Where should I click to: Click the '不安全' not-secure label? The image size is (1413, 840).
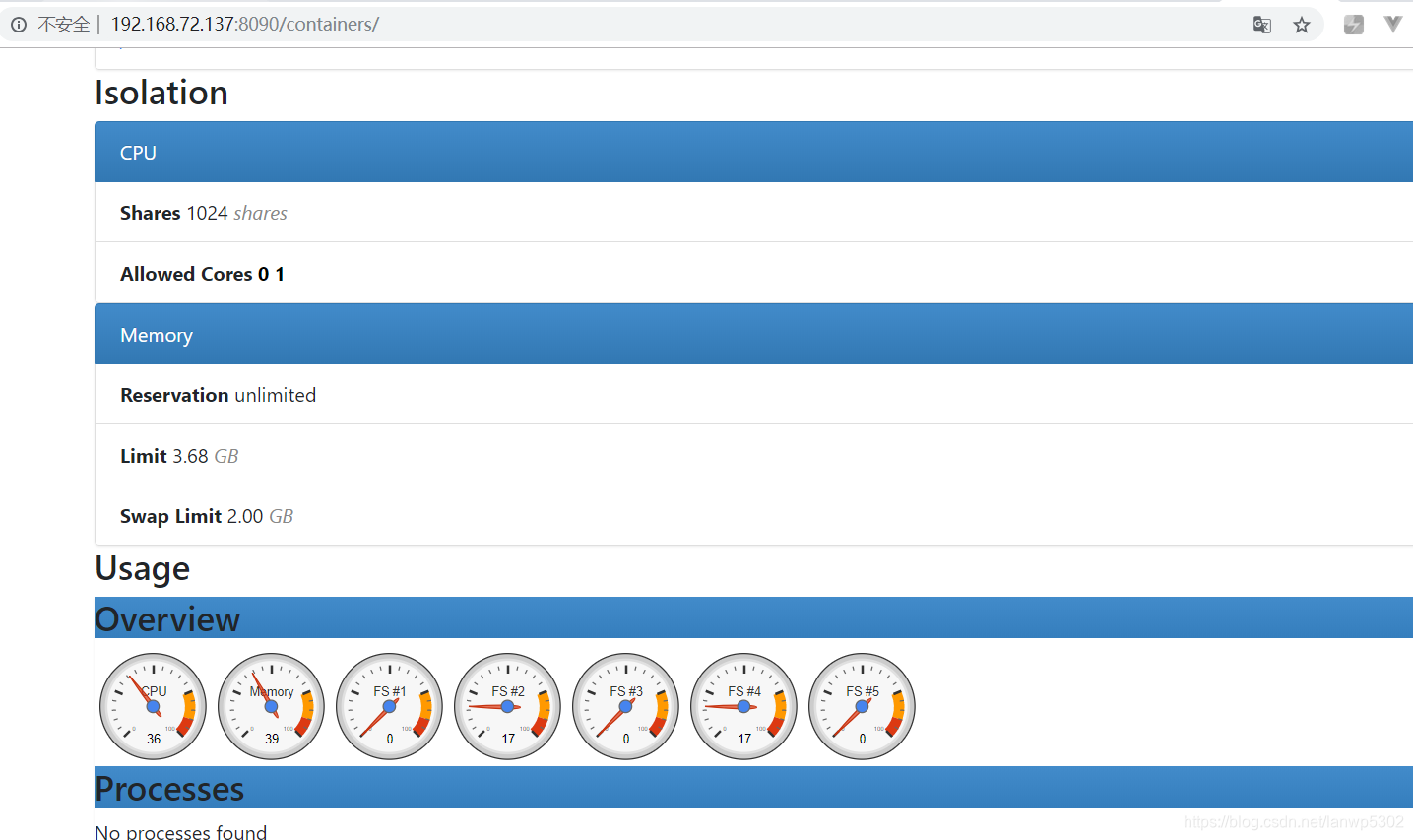click(x=64, y=25)
